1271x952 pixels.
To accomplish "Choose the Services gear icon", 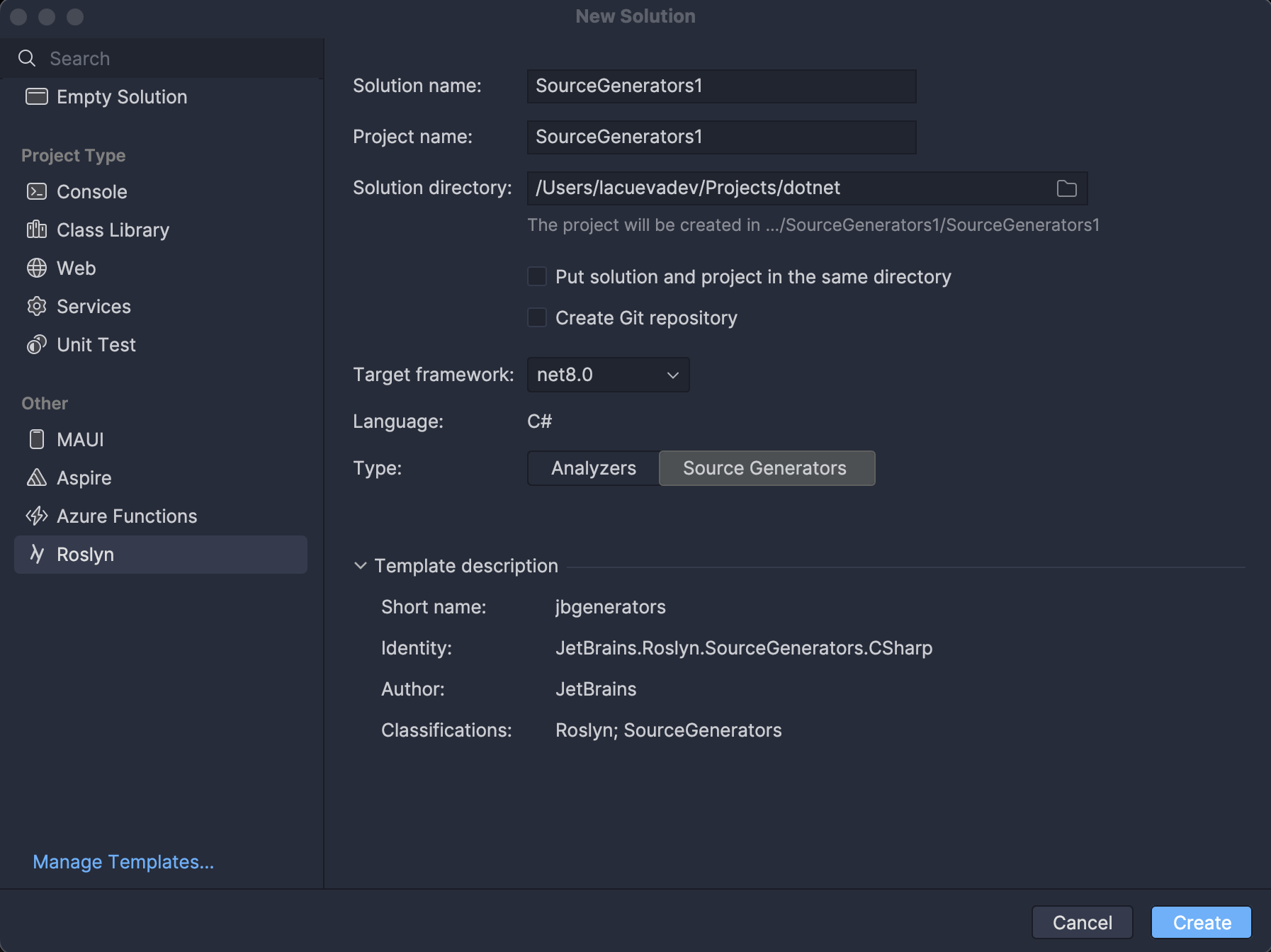I will pos(37,307).
